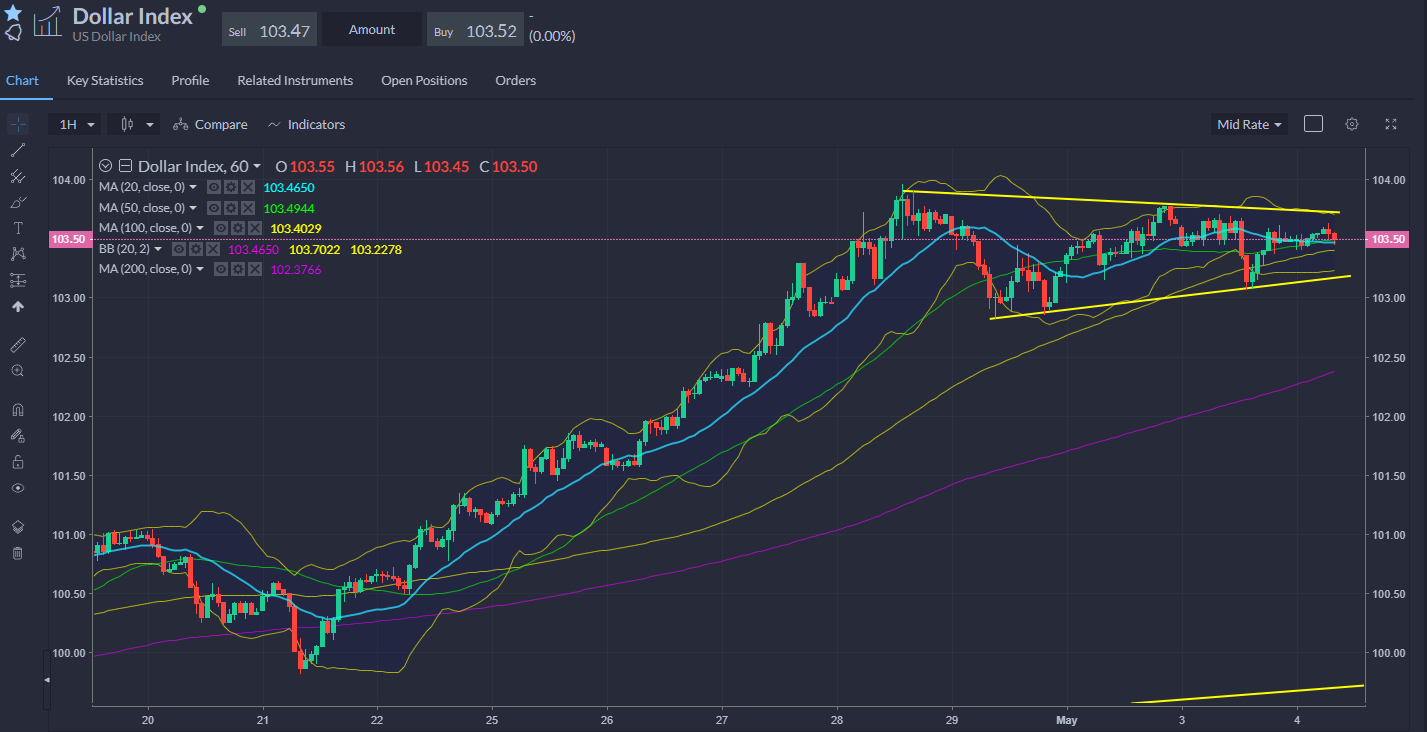Click the zoom-in magnifier tool
This screenshot has width=1427, height=732.
(17, 371)
